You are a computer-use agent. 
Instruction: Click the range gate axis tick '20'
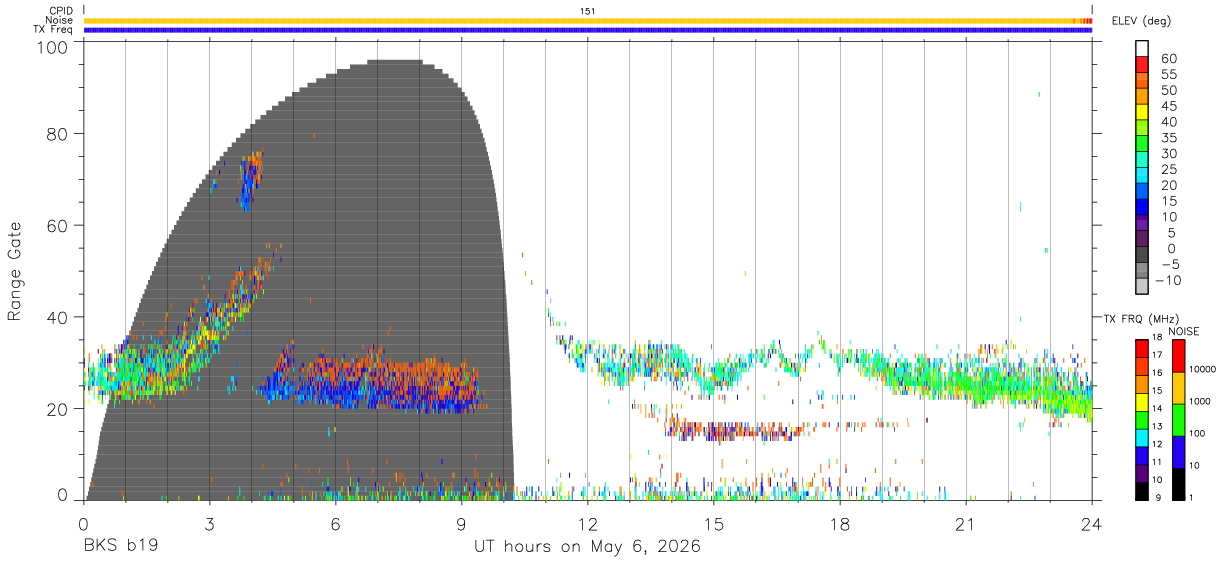[x=58, y=409]
